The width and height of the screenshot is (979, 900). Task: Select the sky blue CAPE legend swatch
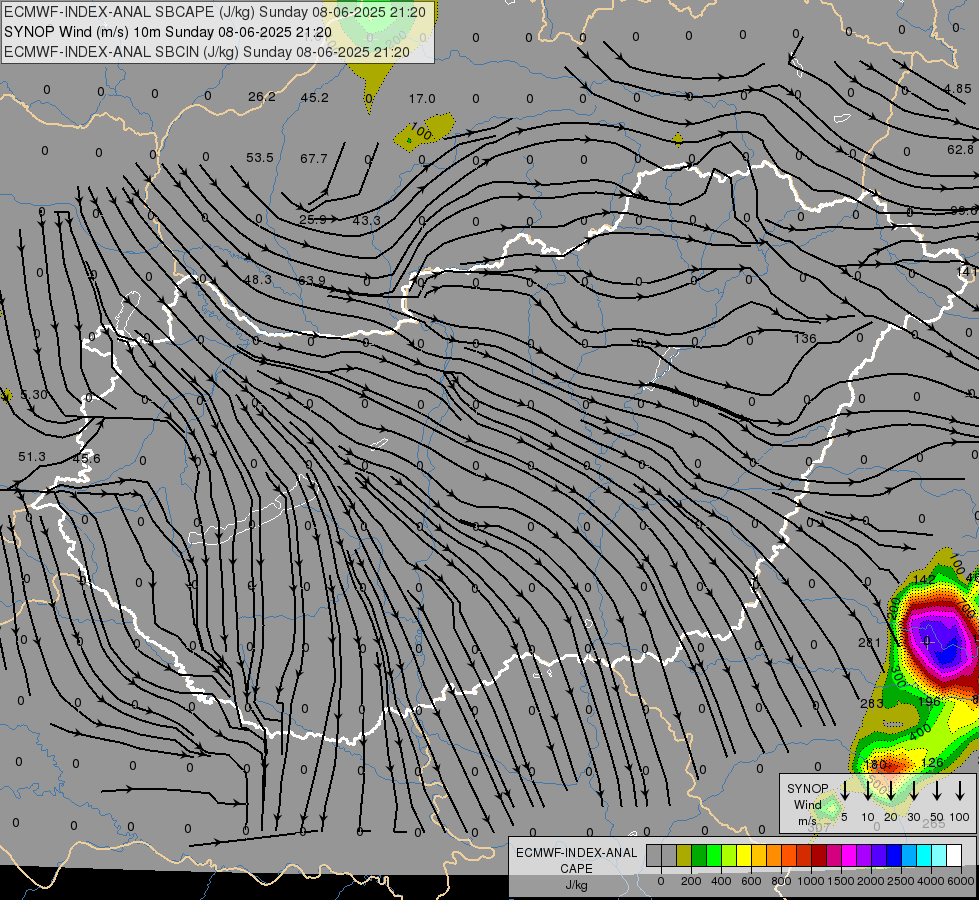pos(910,855)
